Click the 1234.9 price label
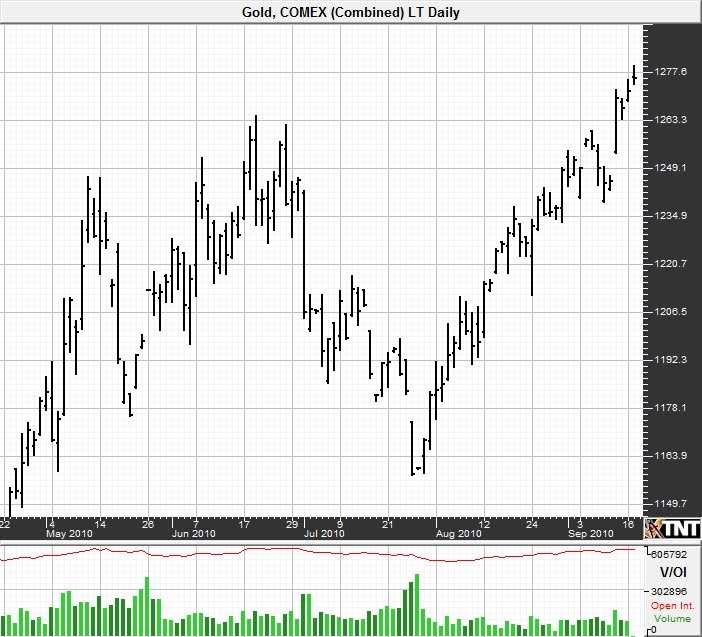This screenshot has height=637, width=702. pos(670,216)
